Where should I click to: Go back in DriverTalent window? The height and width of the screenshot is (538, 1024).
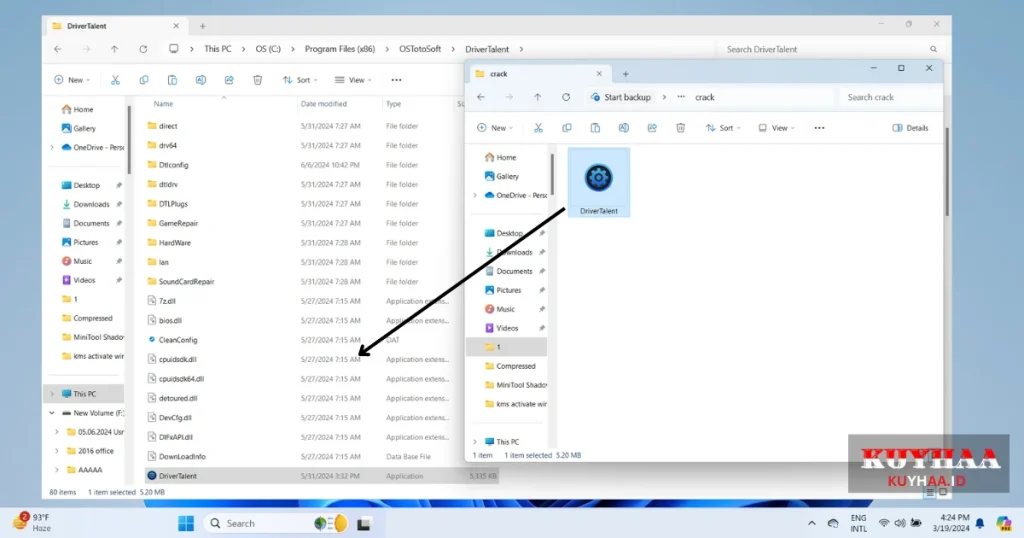point(57,49)
